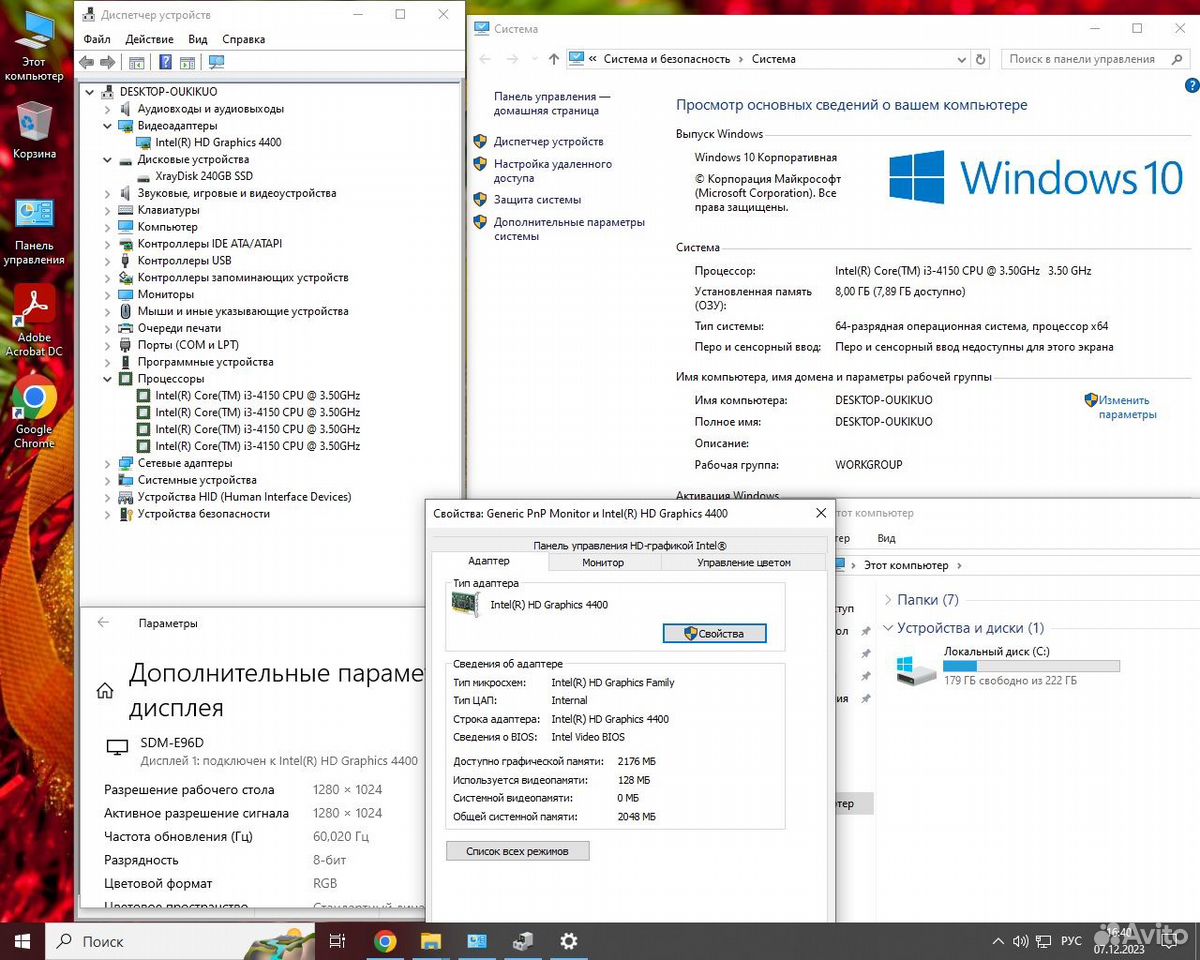Image resolution: width=1200 pixels, height=960 pixels.
Task: Select the Панель управления desktop icon
Action: pyautogui.click(x=34, y=232)
